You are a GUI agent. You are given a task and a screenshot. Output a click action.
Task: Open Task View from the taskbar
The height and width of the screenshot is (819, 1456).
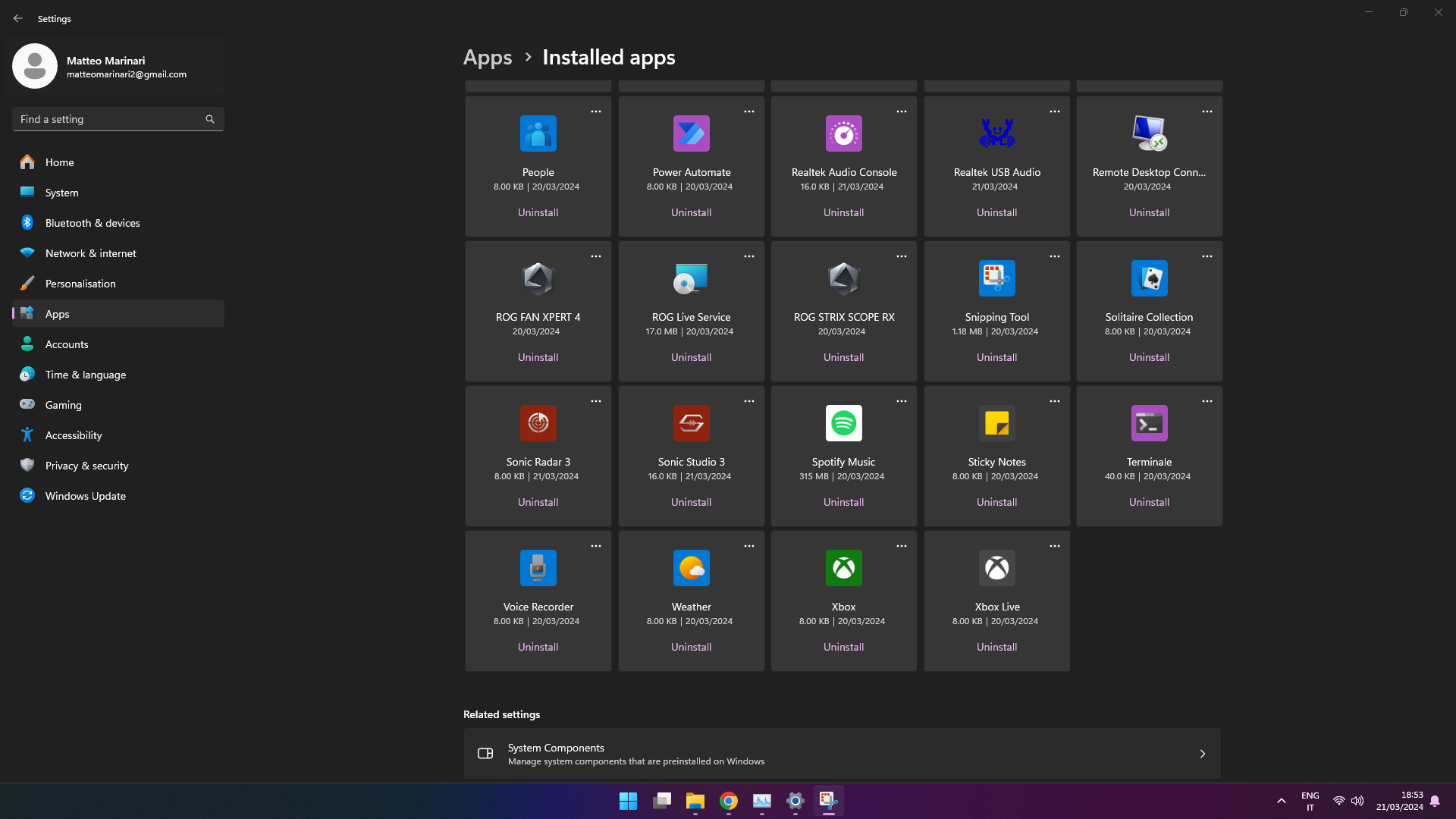(661, 801)
